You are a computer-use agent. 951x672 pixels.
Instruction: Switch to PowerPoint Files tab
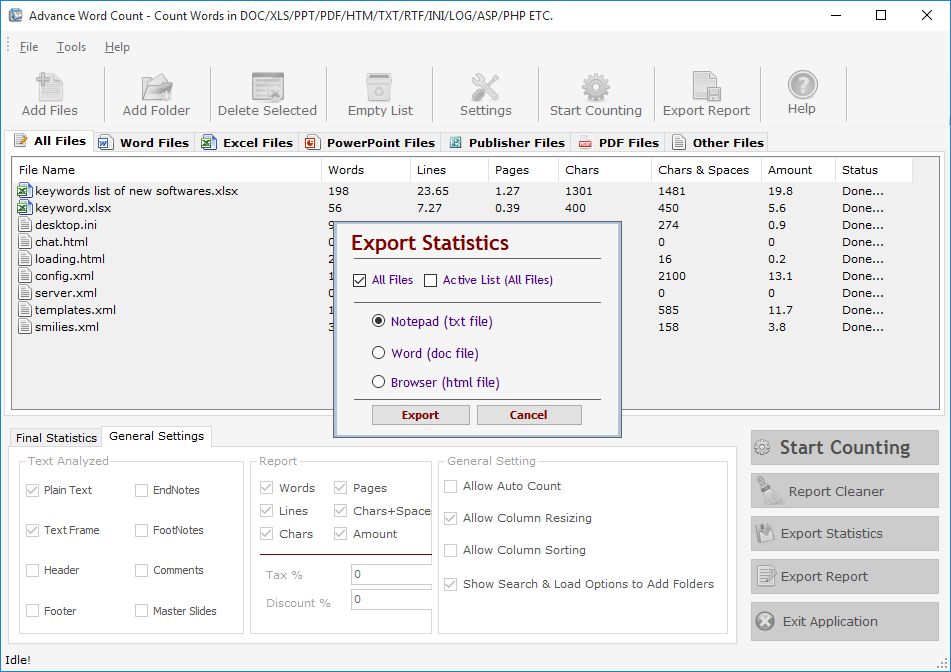point(370,143)
